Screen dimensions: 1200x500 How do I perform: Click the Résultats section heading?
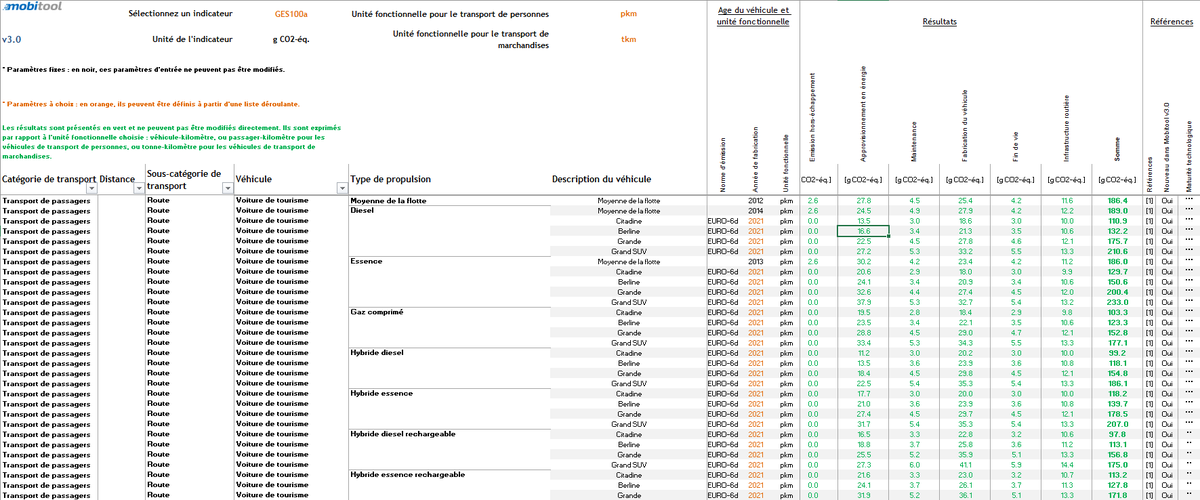(x=939, y=21)
